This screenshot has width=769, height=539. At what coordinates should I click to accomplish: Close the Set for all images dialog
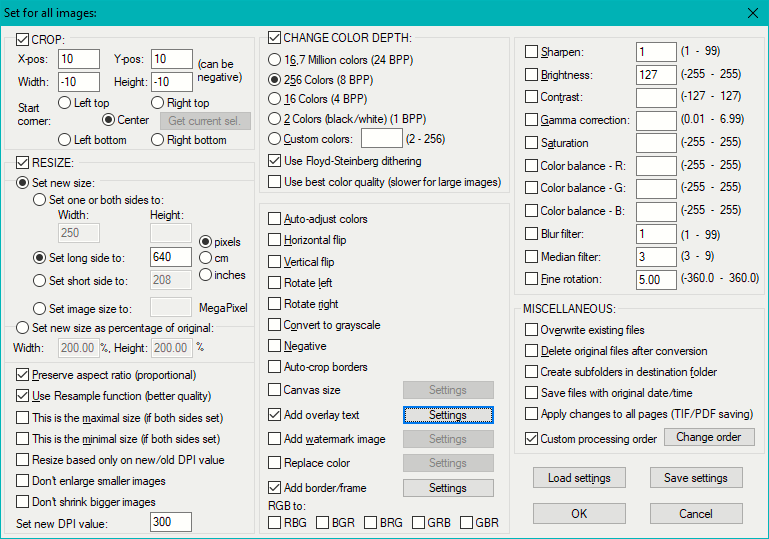[x=752, y=13]
